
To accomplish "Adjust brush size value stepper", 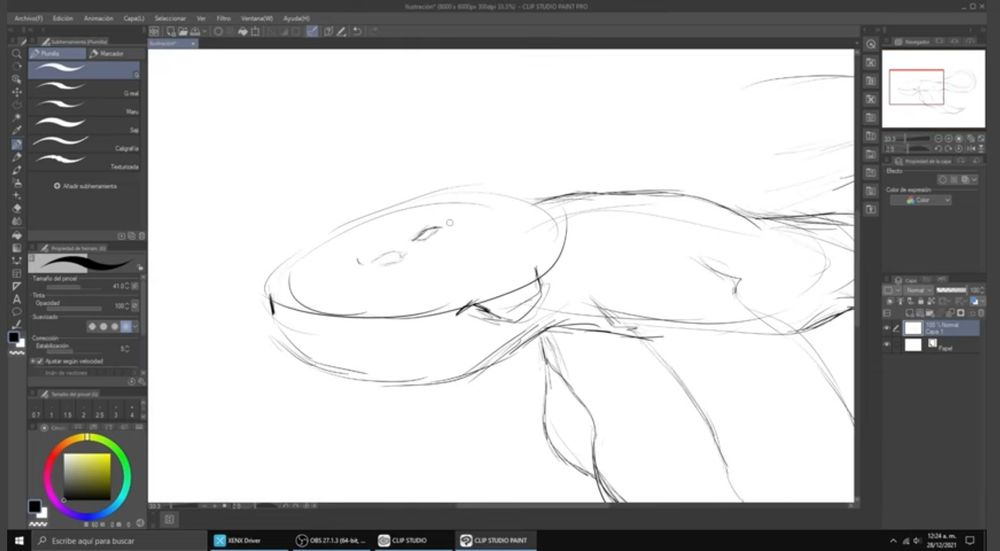I will click(x=127, y=286).
